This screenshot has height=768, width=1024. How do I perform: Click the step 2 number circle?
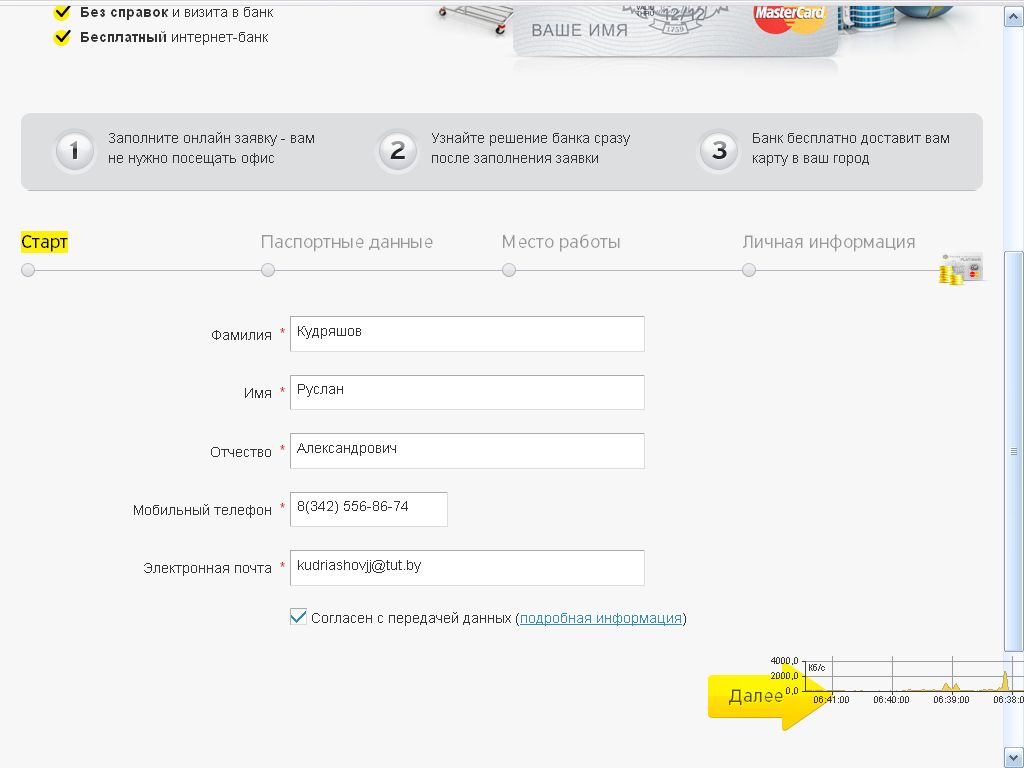[397, 152]
